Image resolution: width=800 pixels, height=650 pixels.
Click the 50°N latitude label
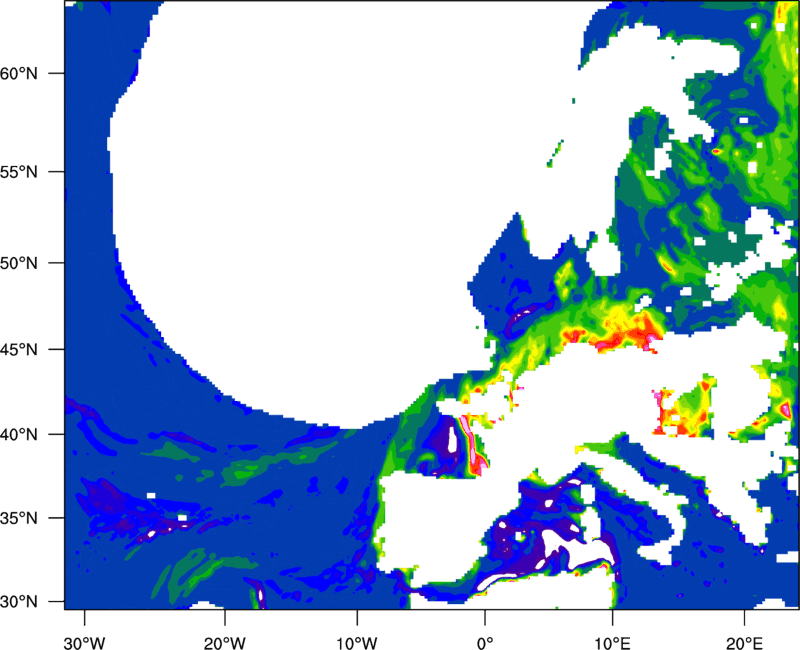click(19, 263)
